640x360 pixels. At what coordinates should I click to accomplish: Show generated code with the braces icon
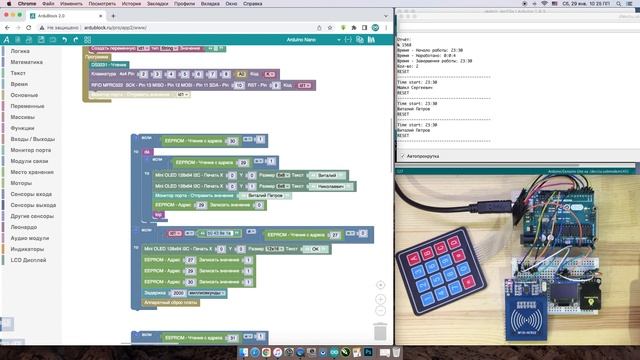348,40
